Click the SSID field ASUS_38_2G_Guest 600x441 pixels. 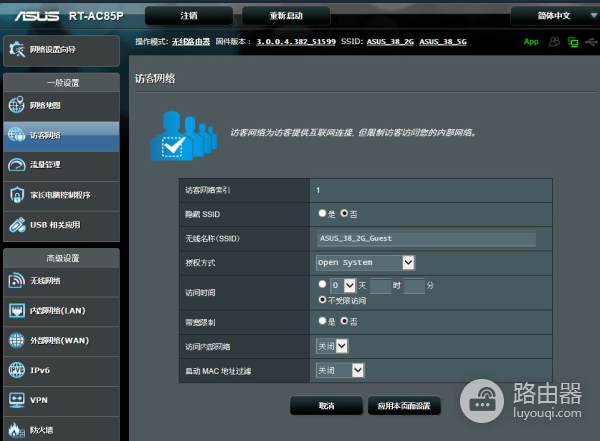pyautogui.click(x=426, y=238)
